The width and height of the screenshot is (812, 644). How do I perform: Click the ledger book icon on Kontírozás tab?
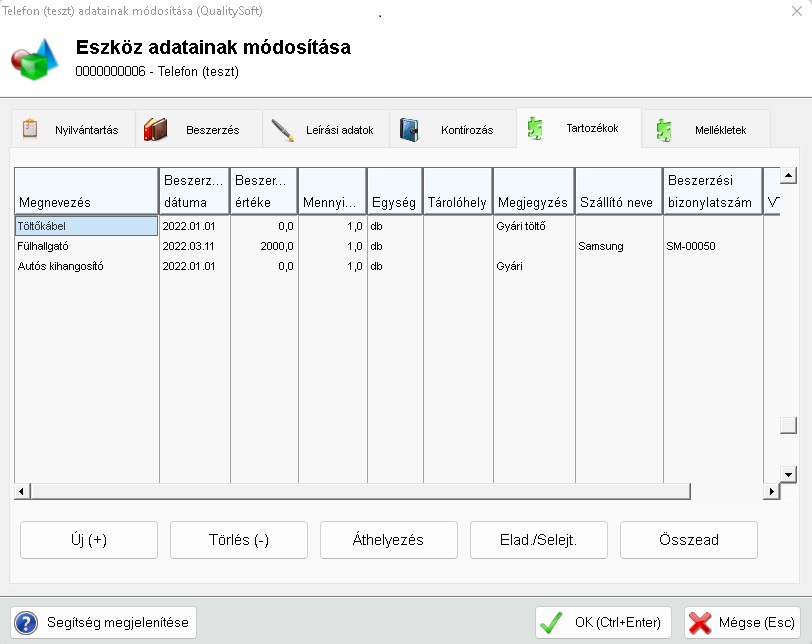409,130
